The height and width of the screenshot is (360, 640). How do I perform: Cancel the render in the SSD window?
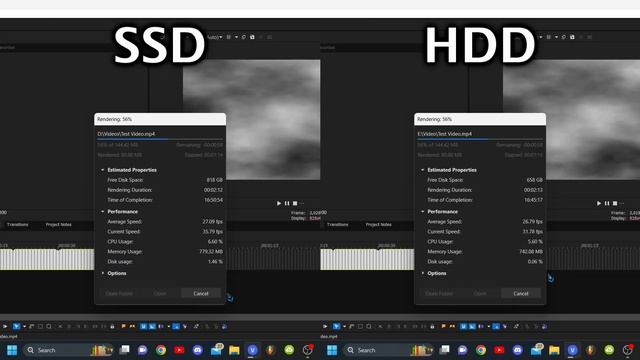(200, 293)
